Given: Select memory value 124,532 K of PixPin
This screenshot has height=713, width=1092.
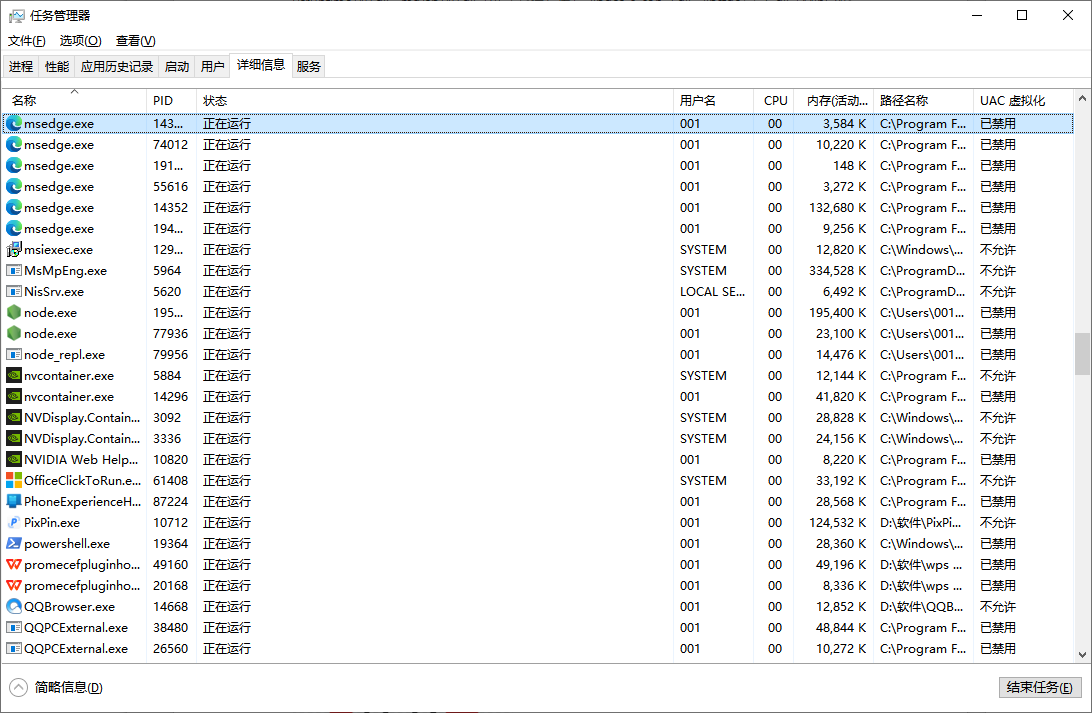Looking at the screenshot, I should click(x=837, y=522).
